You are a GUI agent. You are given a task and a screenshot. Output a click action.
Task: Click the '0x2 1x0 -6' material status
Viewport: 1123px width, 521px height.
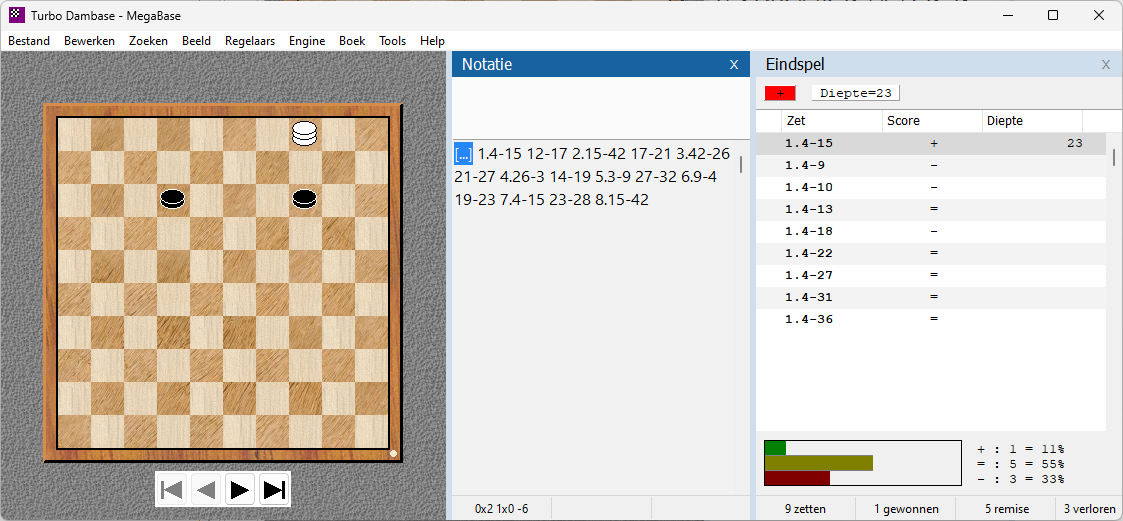pyautogui.click(x=501, y=509)
